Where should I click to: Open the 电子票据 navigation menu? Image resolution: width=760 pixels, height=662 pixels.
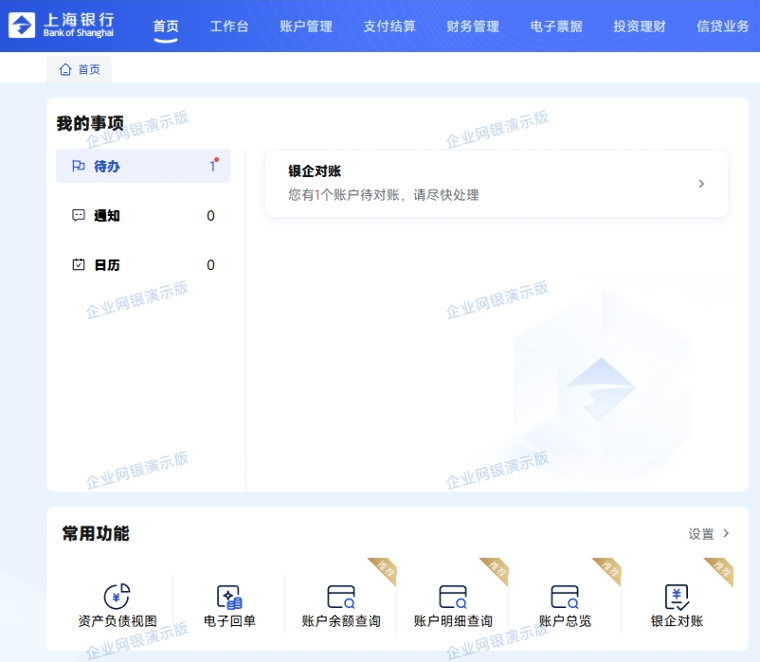point(556,26)
